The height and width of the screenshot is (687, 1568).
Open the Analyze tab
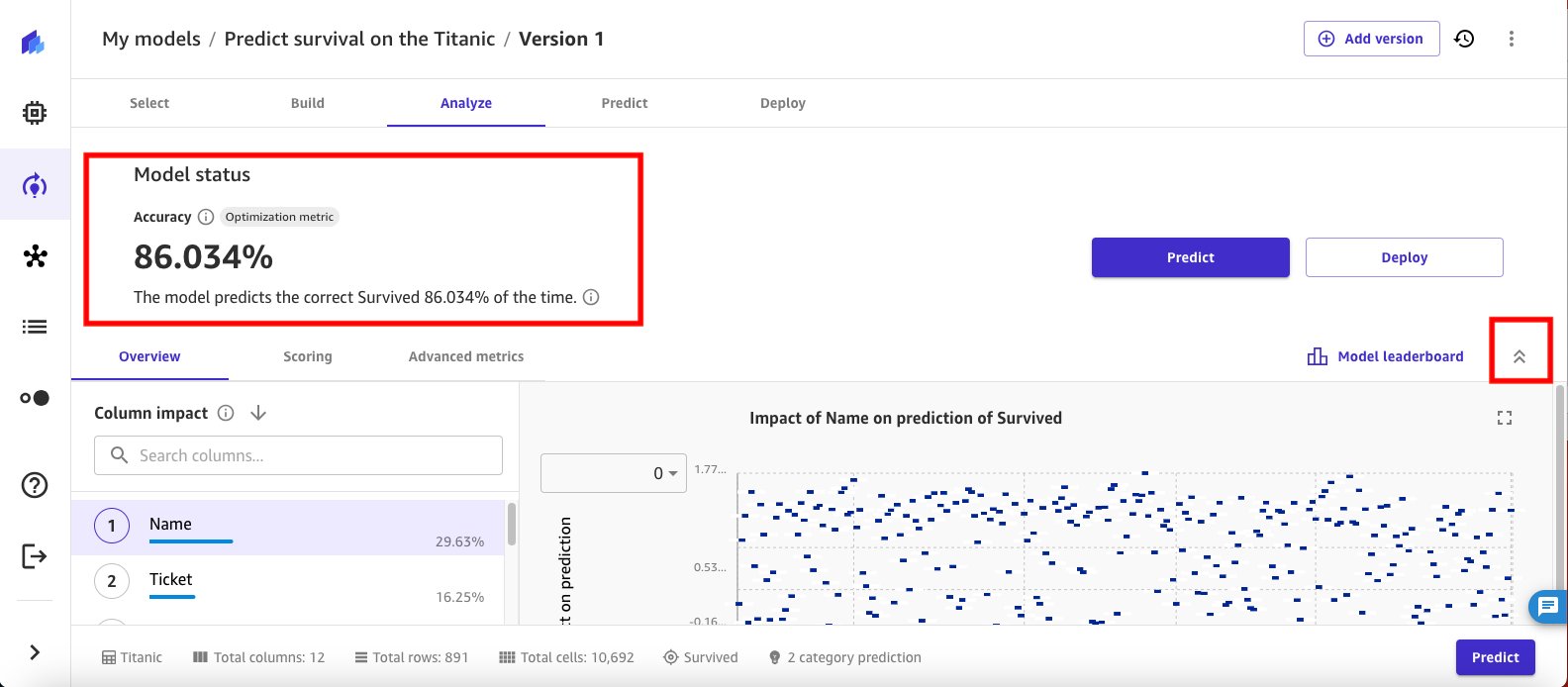coord(466,103)
